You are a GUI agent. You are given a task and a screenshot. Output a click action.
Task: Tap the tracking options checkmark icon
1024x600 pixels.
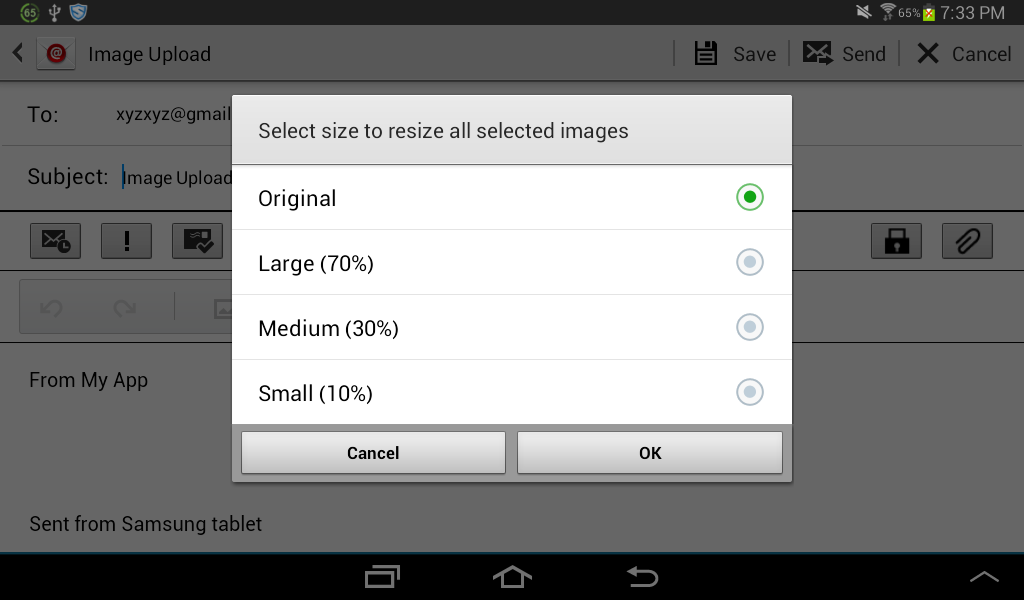(198, 241)
